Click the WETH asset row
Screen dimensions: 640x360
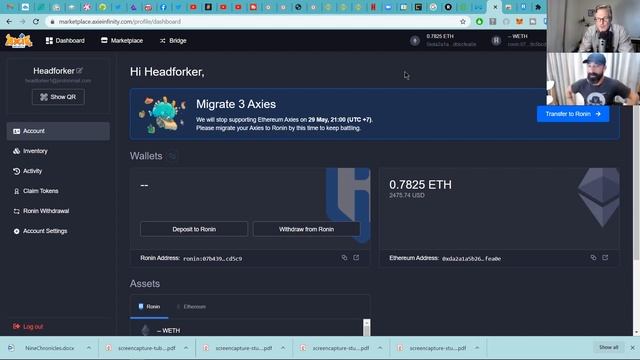(x=247, y=330)
